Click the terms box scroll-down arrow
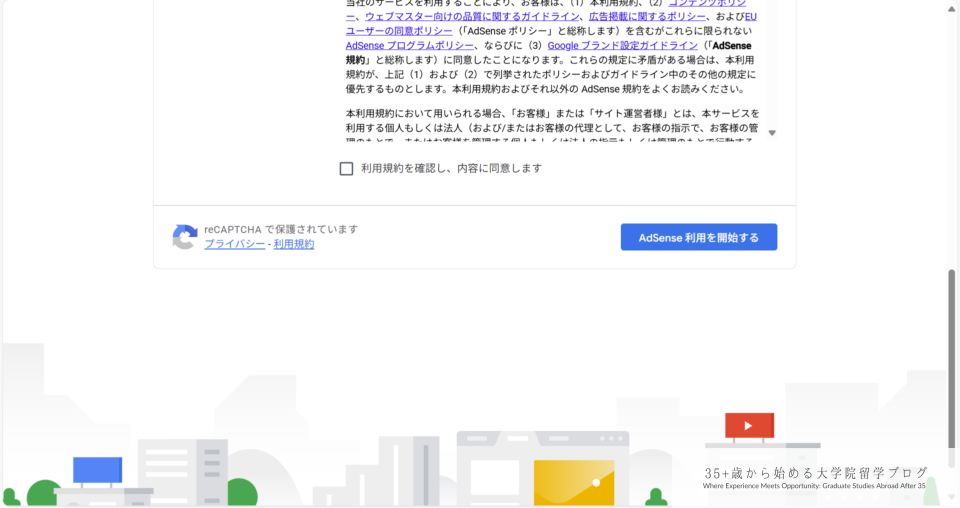Screen dimensions: 960x508 coord(772,133)
